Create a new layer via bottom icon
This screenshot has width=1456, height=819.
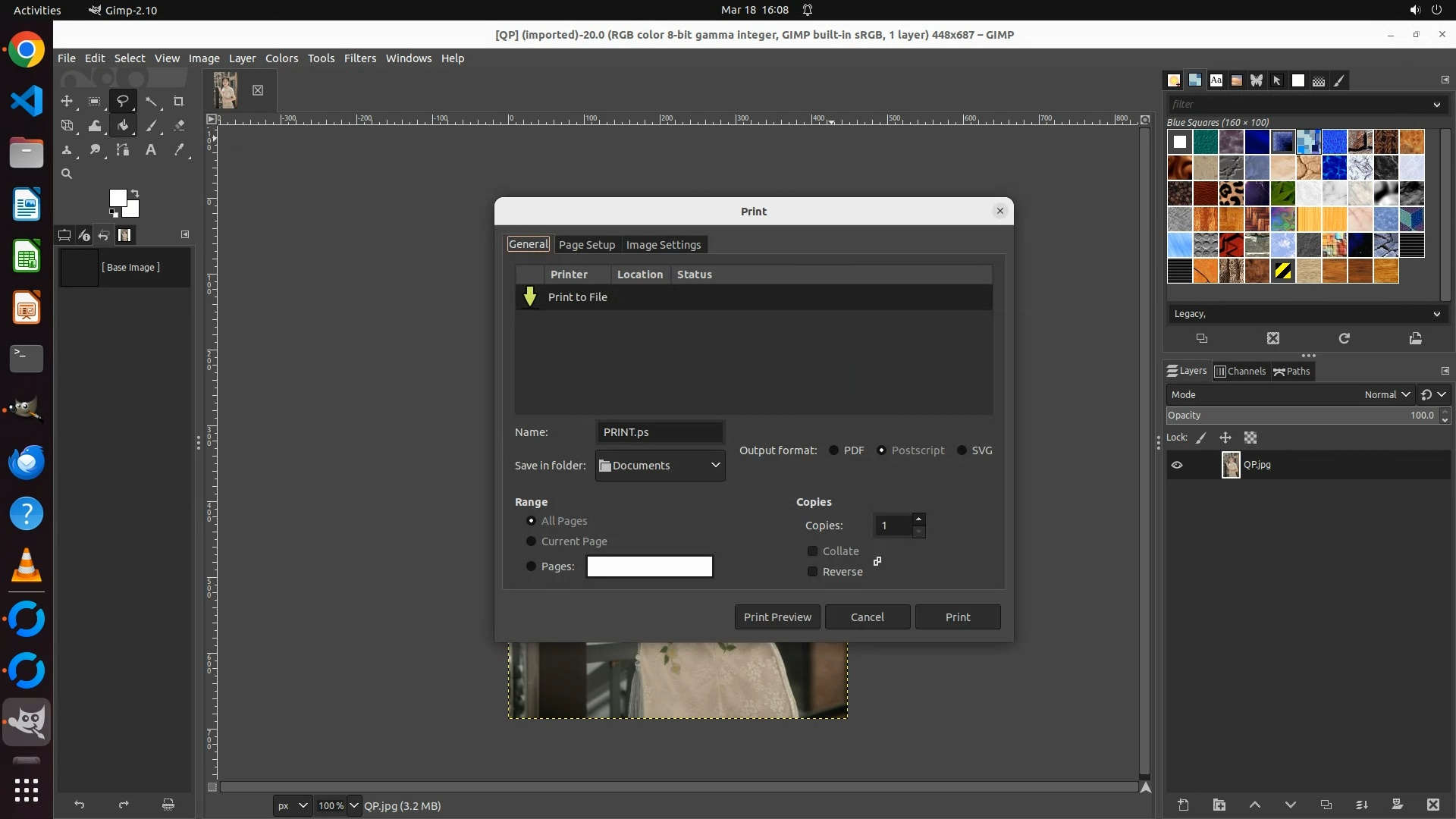1183,805
